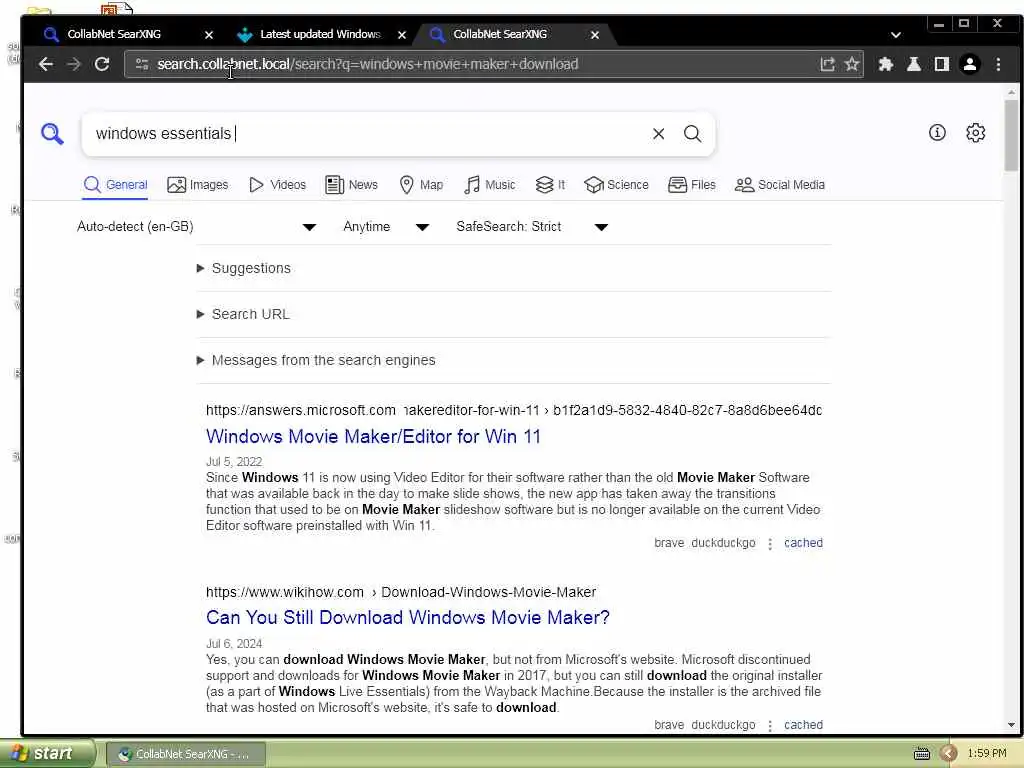Open cached link for wikiHow result

point(803,725)
